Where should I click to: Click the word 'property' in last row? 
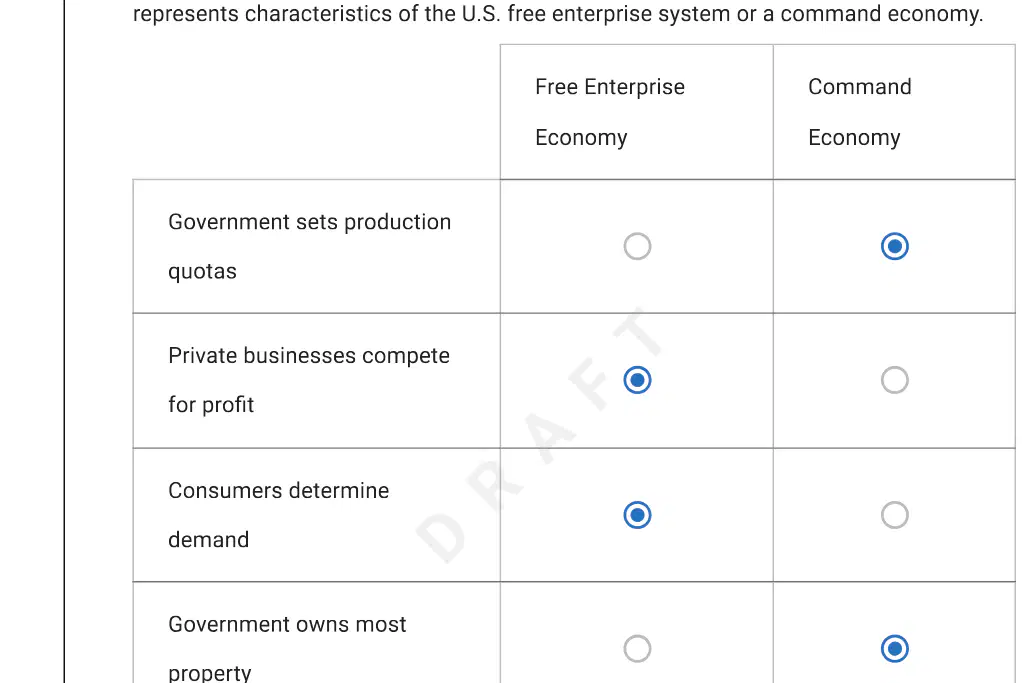click(x=210, y=673)
